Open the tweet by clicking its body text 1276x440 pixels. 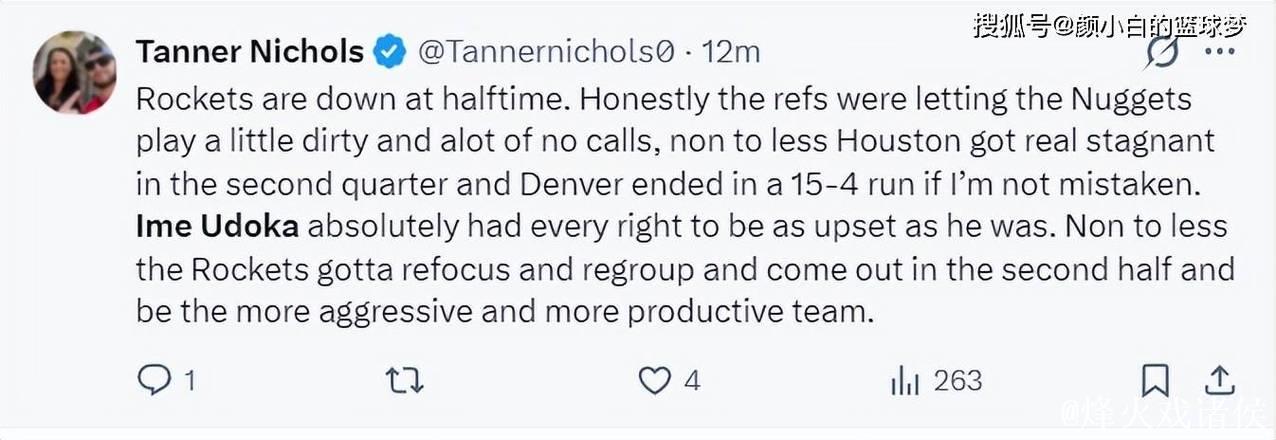click(660, 183)
